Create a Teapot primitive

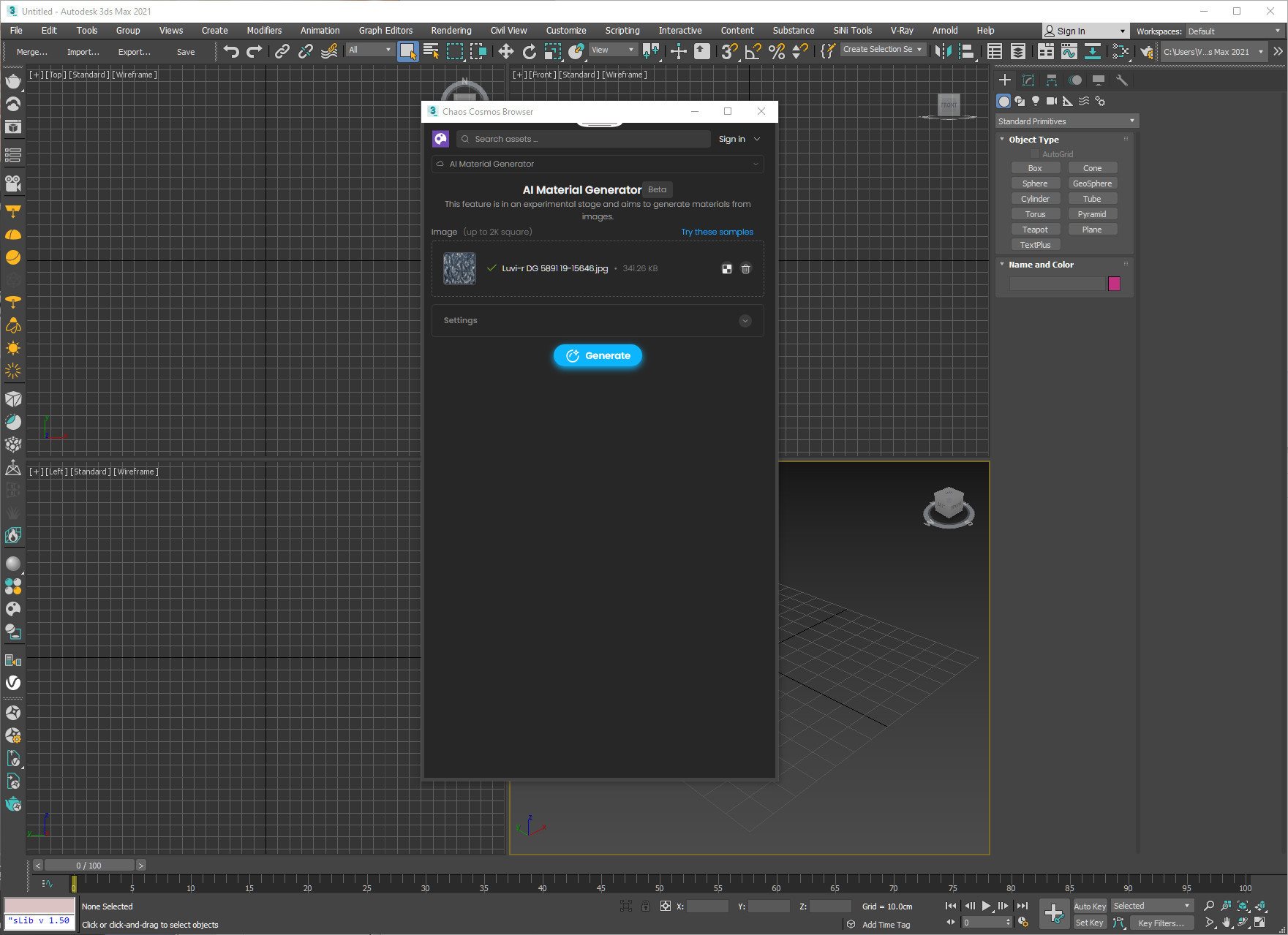click(1035, 230)
